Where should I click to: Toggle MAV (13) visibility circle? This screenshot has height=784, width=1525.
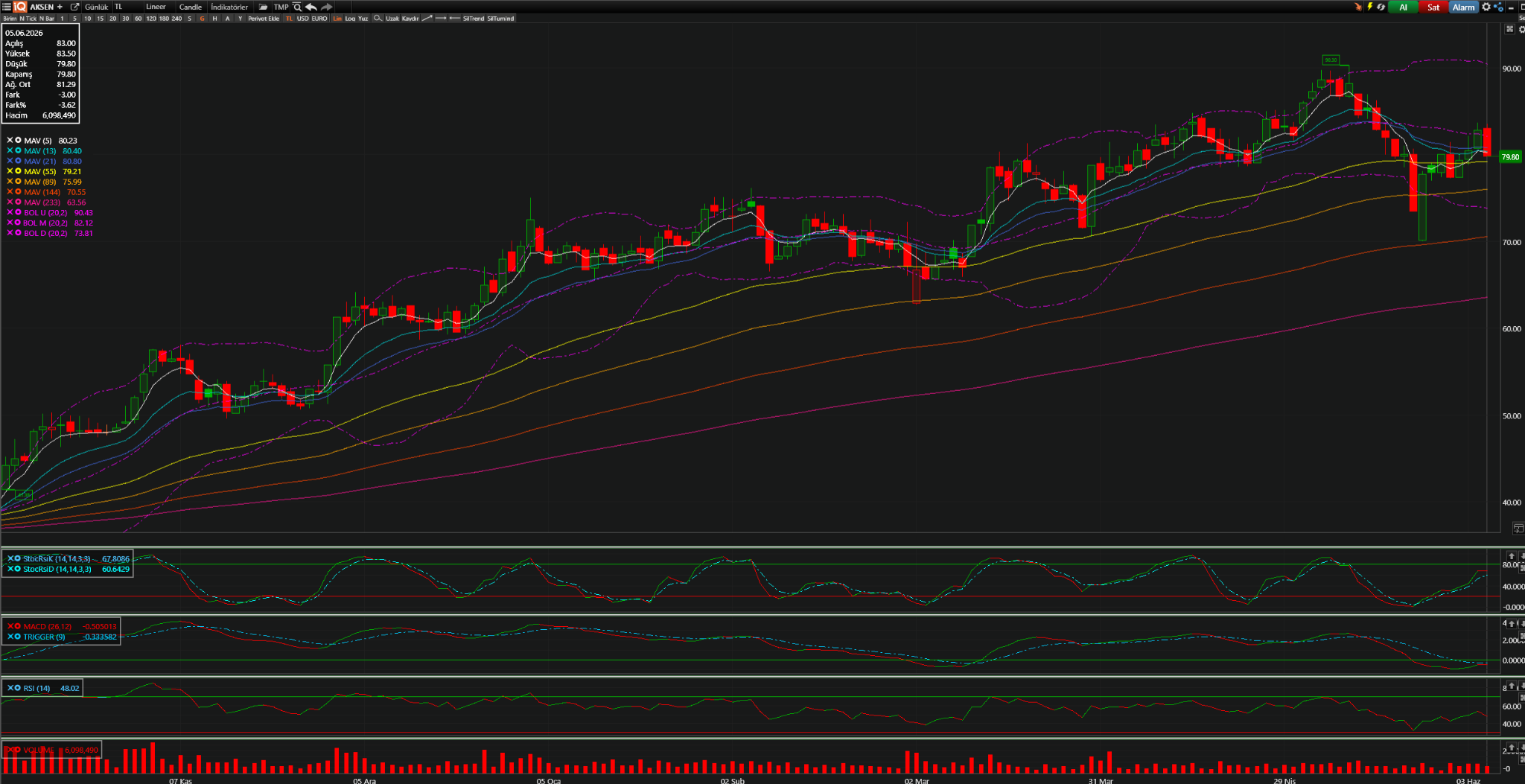18,150
